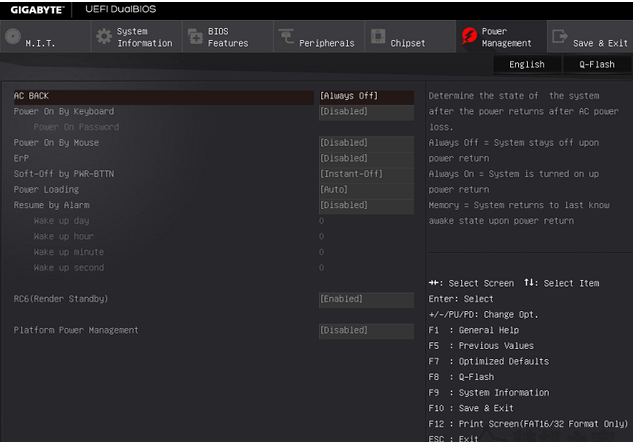Select Power On By Keyboard label

[64, 112]
